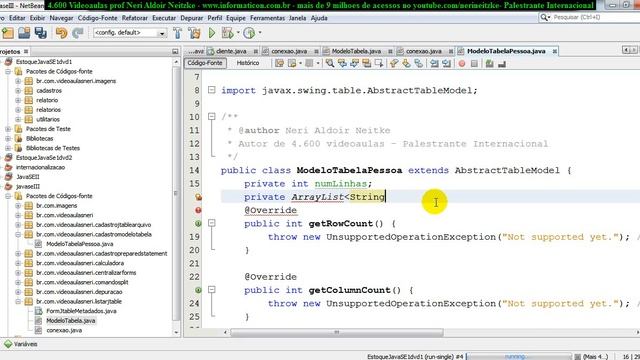Expand the Pacotes de Teste node
Screen dimensions: 640x360
point(8,129)
